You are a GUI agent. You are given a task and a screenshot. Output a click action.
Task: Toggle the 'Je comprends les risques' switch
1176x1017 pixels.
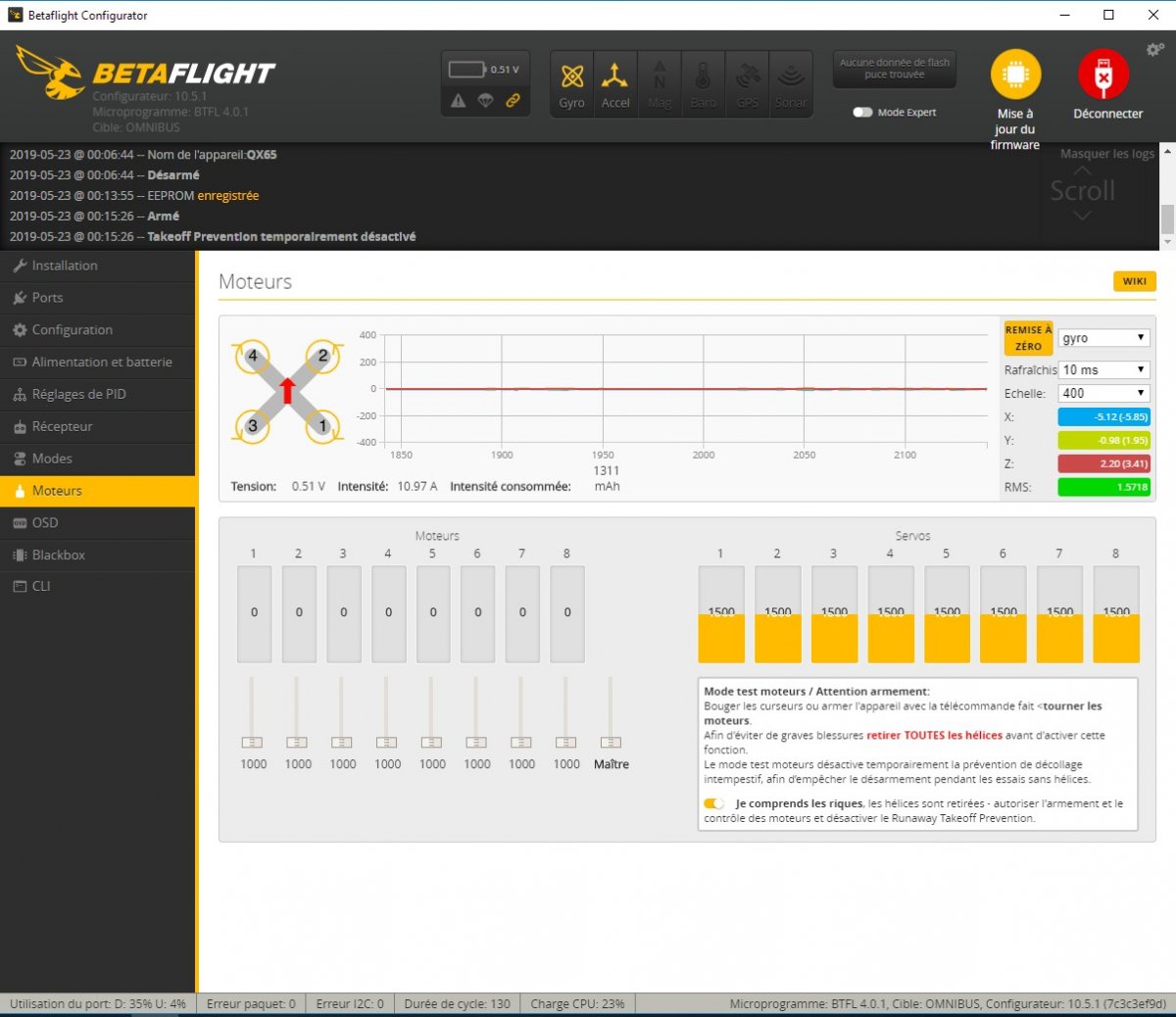coord(713,803)
